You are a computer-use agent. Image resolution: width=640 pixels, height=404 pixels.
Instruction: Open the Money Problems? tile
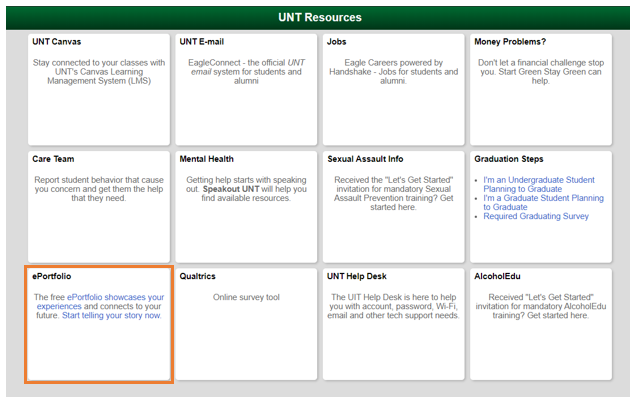click(541, 89)
